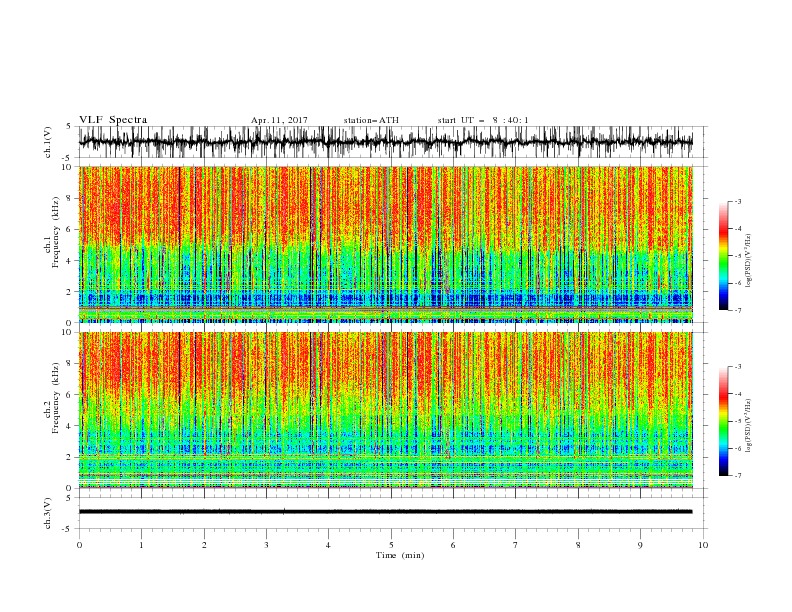Screen dimensions: 792x612
Task: Click the 'Time (min)' x-axis label
Action: (400, 555)
